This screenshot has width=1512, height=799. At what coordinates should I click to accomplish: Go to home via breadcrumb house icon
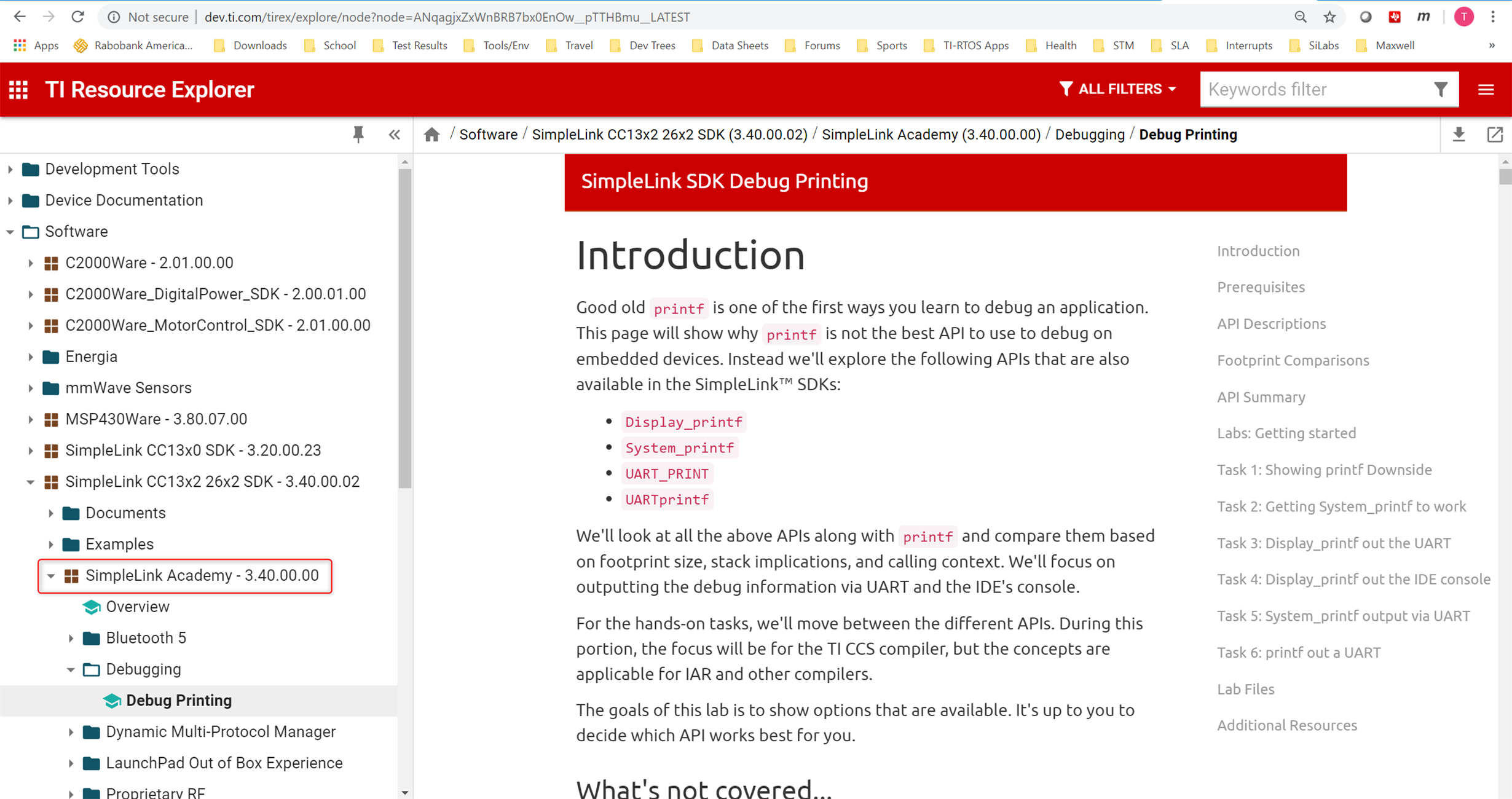[x=432, y=135]
